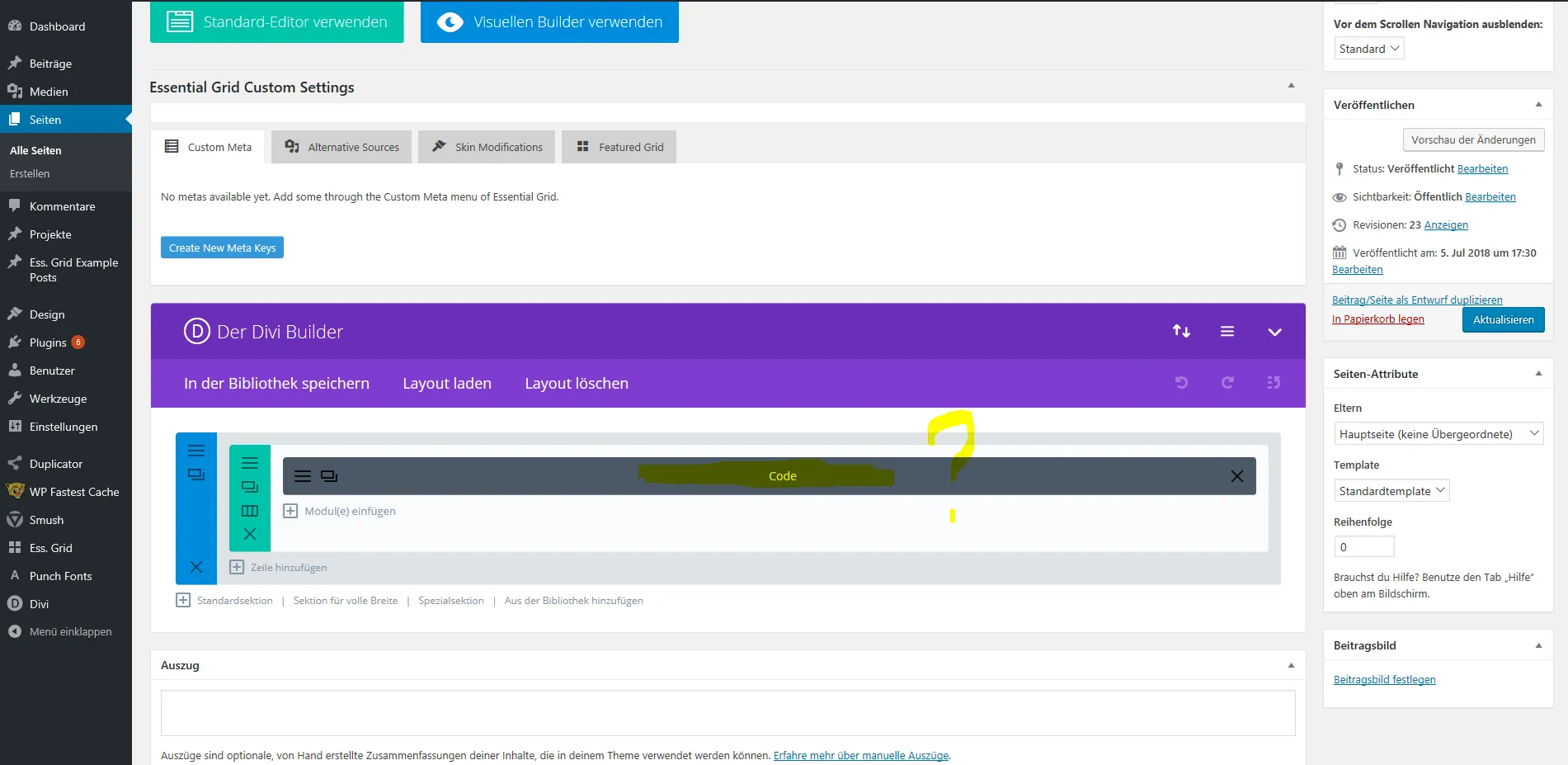
Task: Delete row X icon in green bar
Action: tap(250, 534)
